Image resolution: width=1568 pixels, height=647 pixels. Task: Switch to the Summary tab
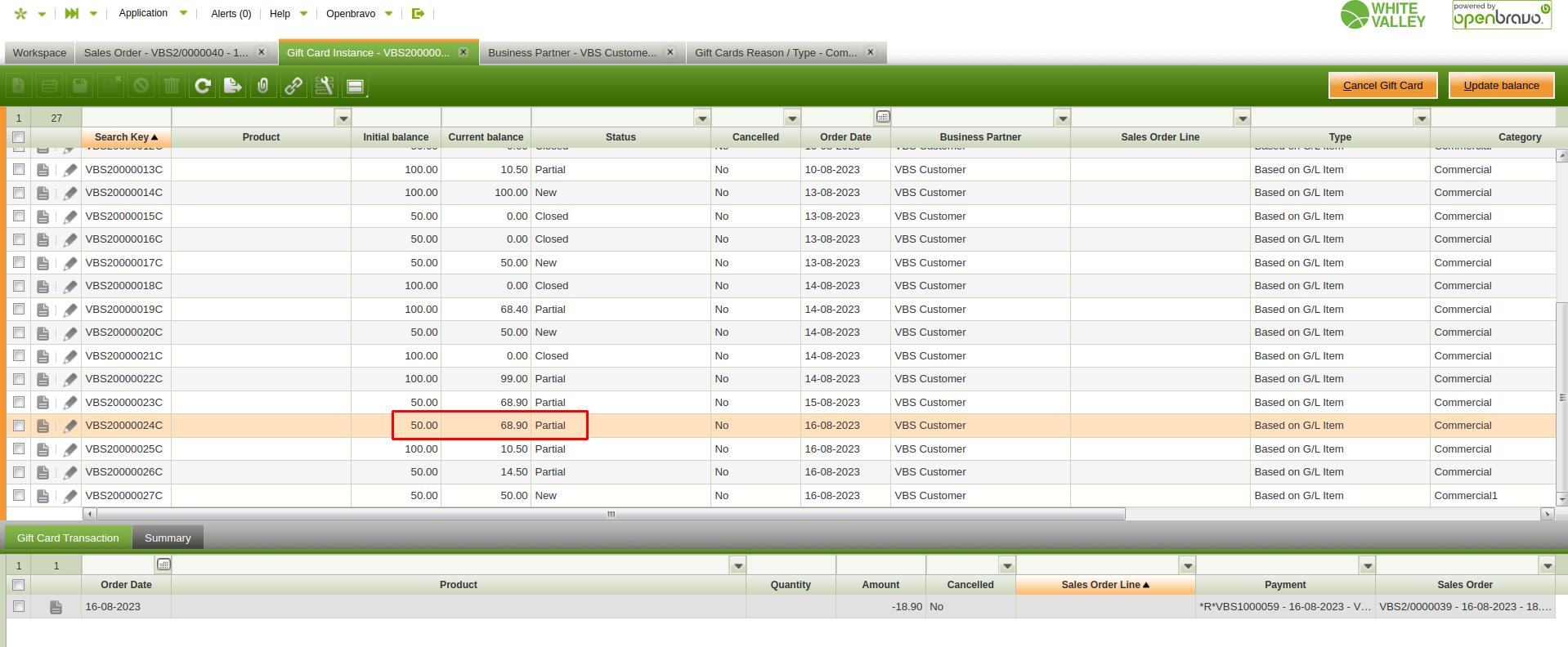[x=168, y=538]
